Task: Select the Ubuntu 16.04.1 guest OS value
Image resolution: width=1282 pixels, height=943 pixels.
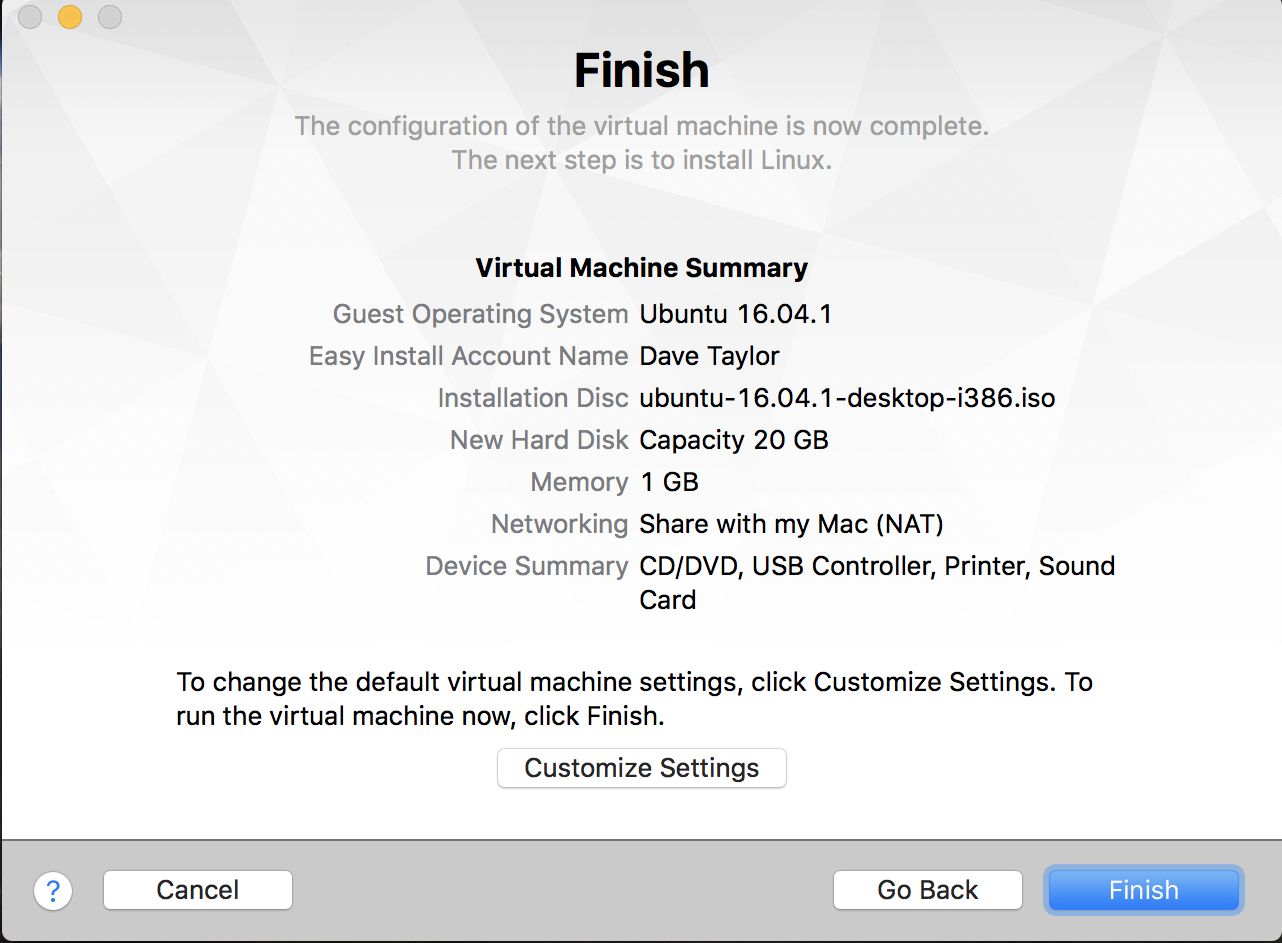Action: [x=736, y=314]
